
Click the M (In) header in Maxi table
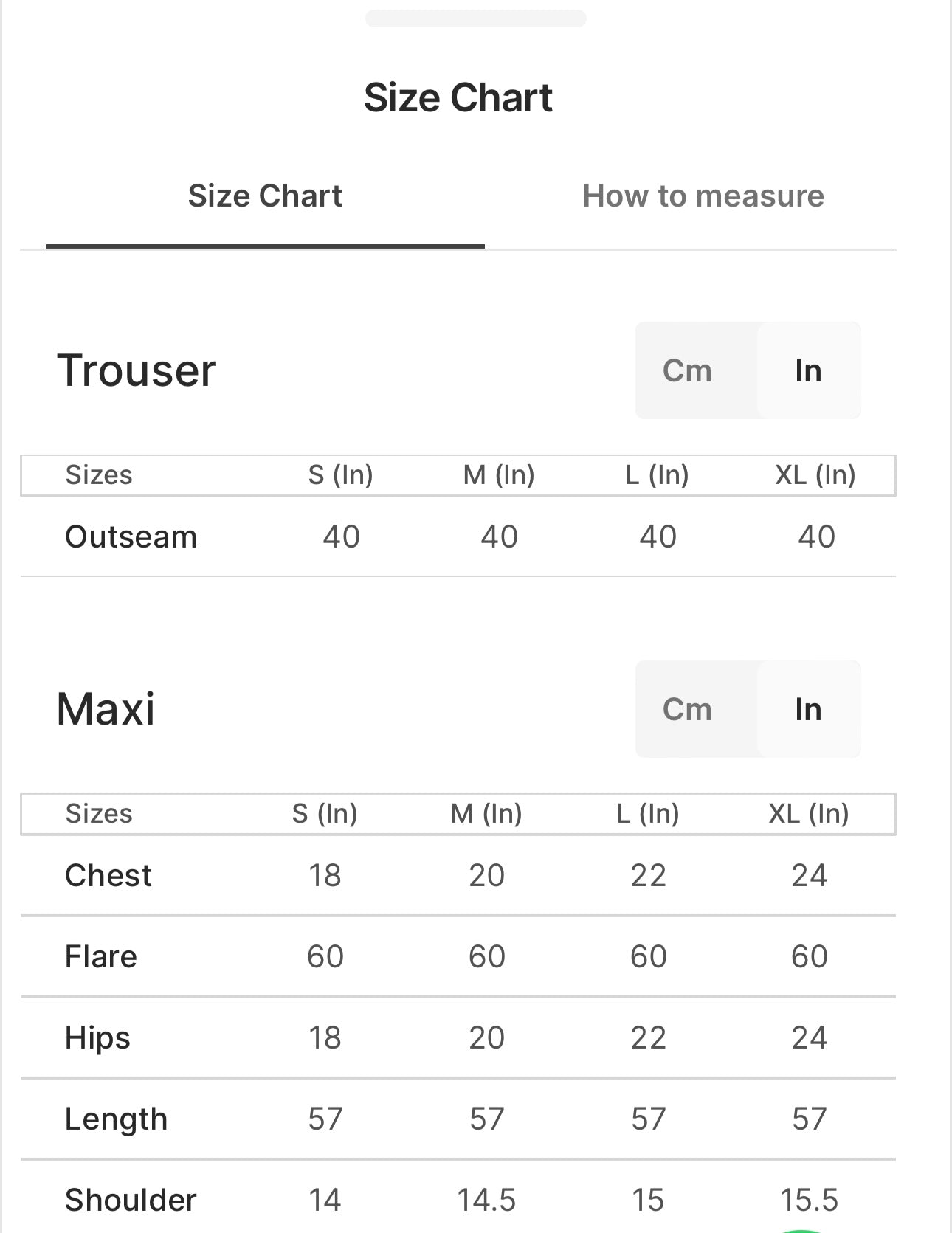coord(486,813)
